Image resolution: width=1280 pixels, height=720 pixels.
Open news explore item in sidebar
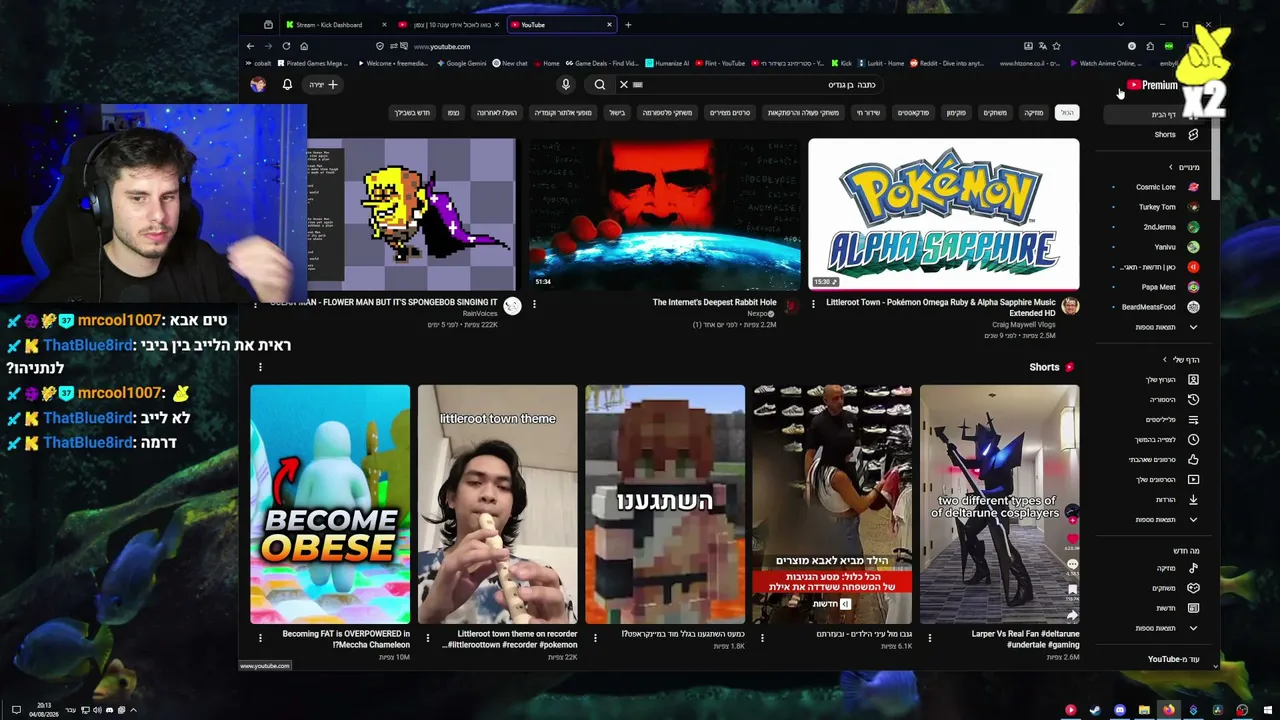[1156, 608]
